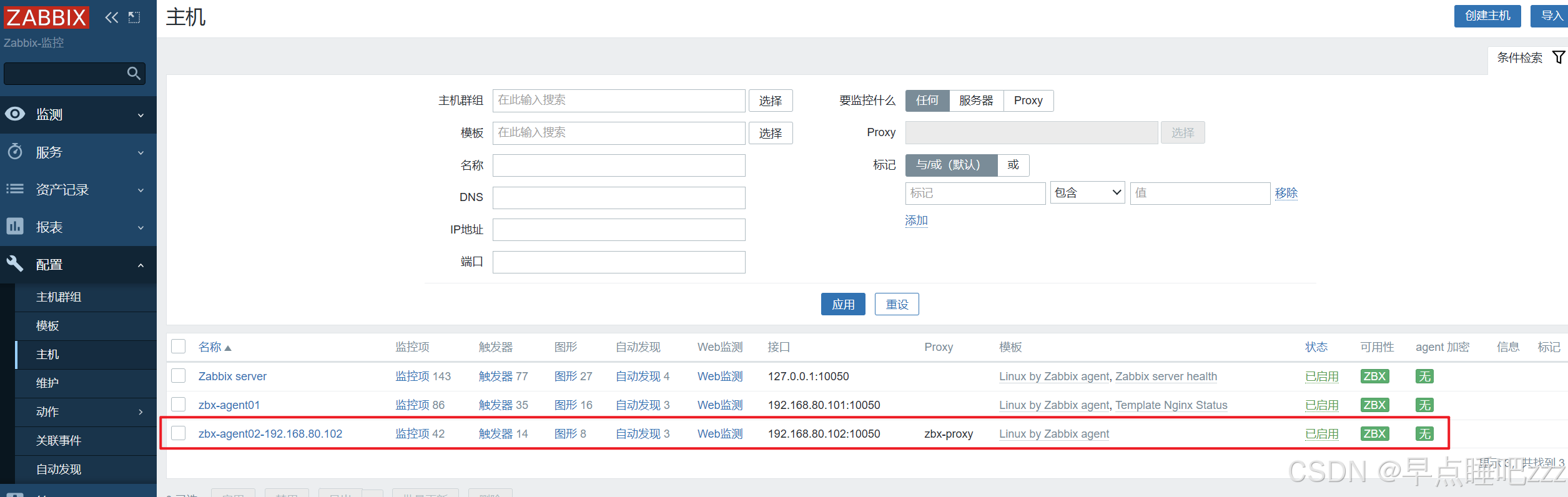Check the Zabbix server row checkbox

pyautogui.click(x=179, y=376)
